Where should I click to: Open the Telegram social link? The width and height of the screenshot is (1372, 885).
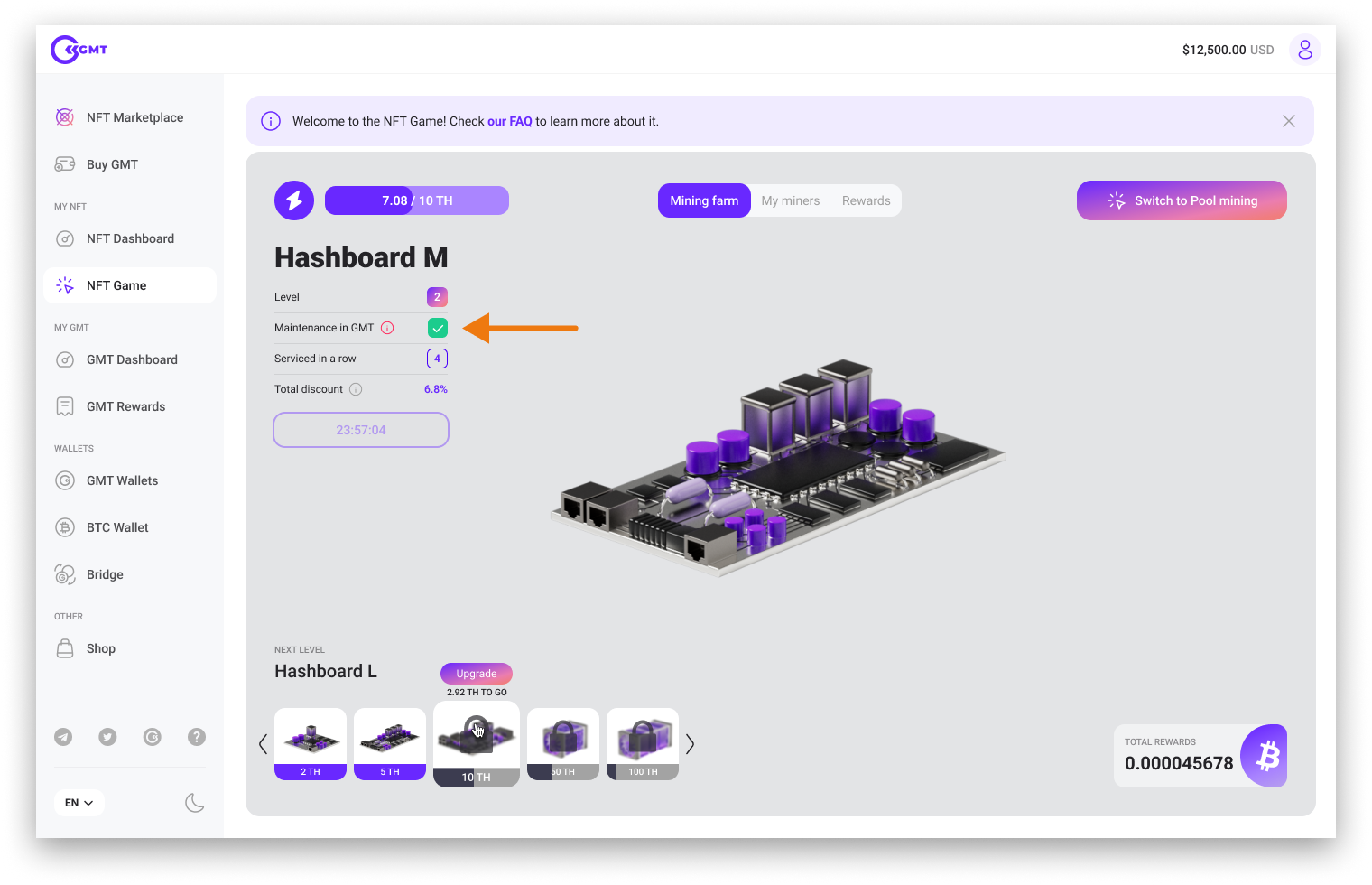point(63,737)
